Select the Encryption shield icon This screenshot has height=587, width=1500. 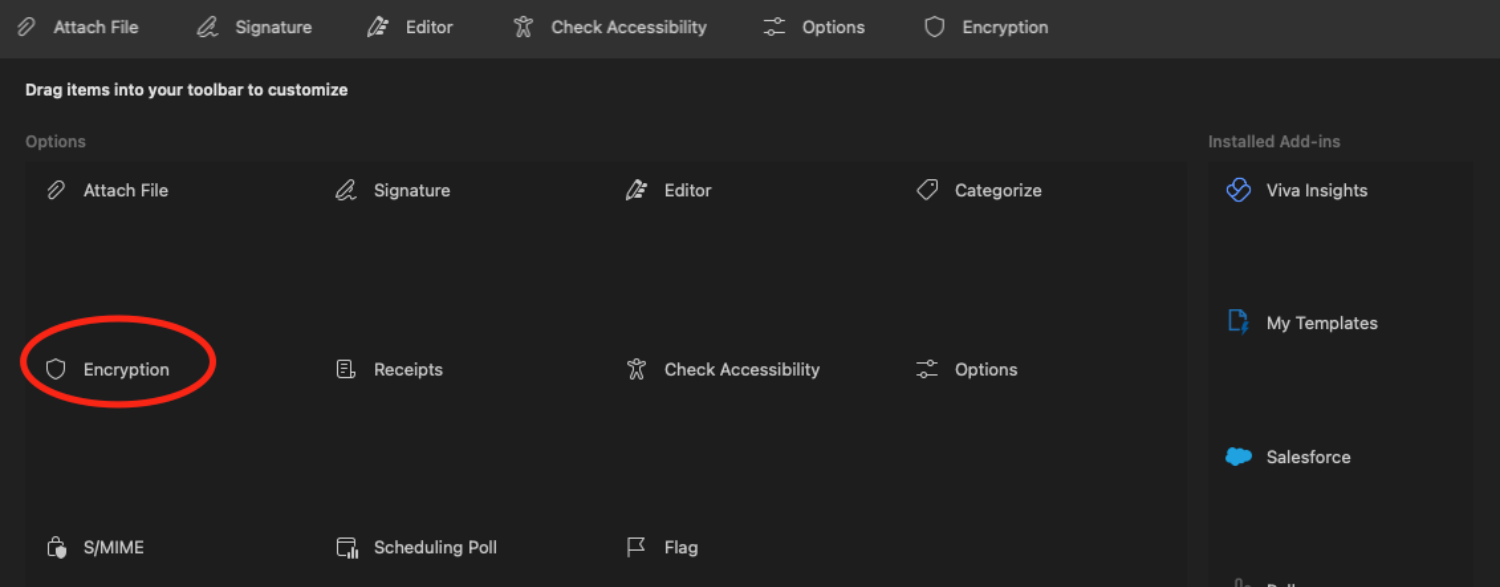57,369
